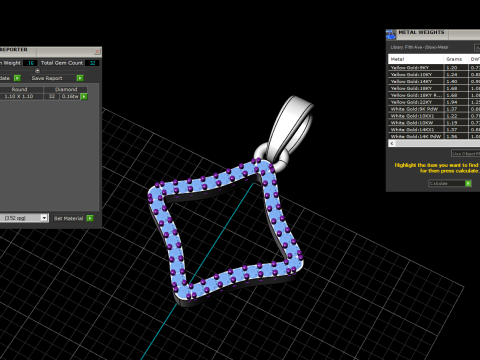Close the Gem Reporter panel

click(97, 51)
